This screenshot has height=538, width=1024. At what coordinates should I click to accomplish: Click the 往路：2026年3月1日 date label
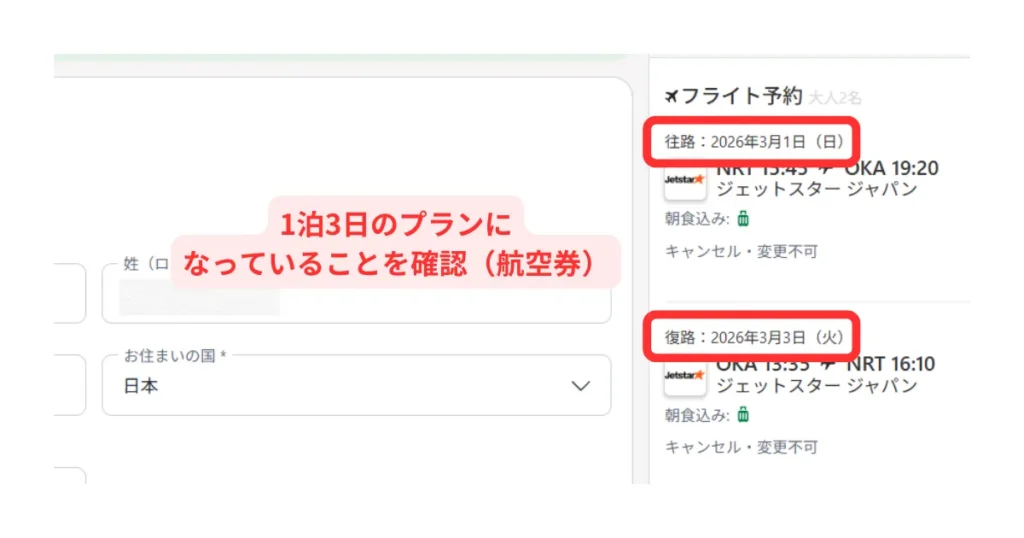(755, 142)
